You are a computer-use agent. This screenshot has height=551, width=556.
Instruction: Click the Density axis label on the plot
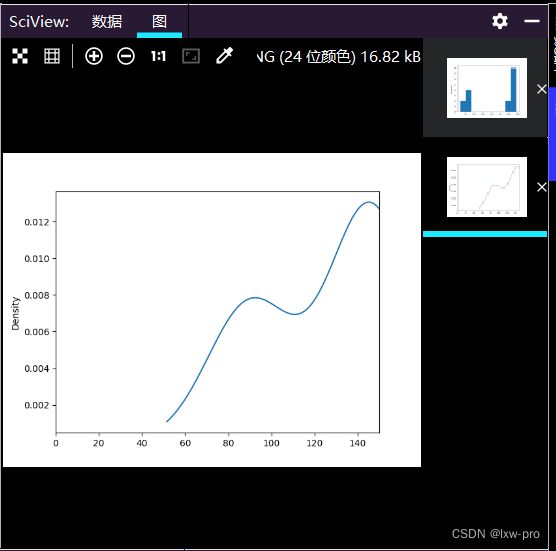pos(15,313)
